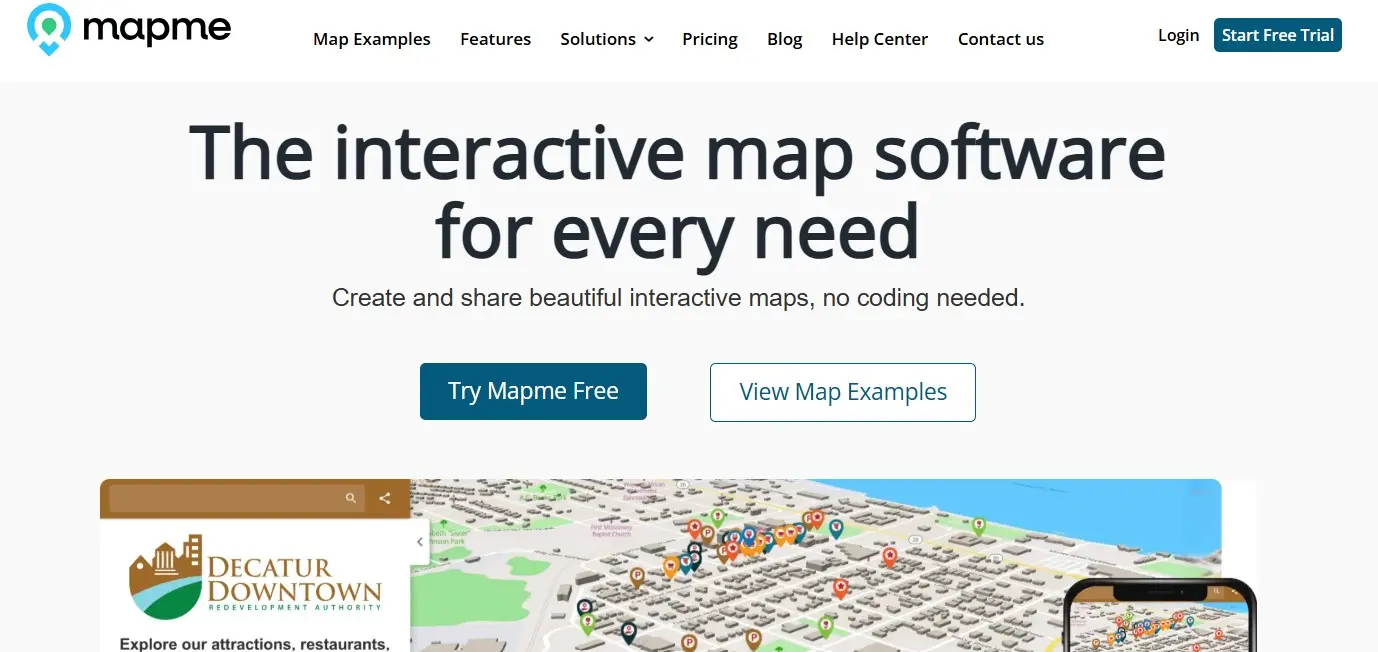Go to Map Examples in the navigation

(x=371, y=39)
